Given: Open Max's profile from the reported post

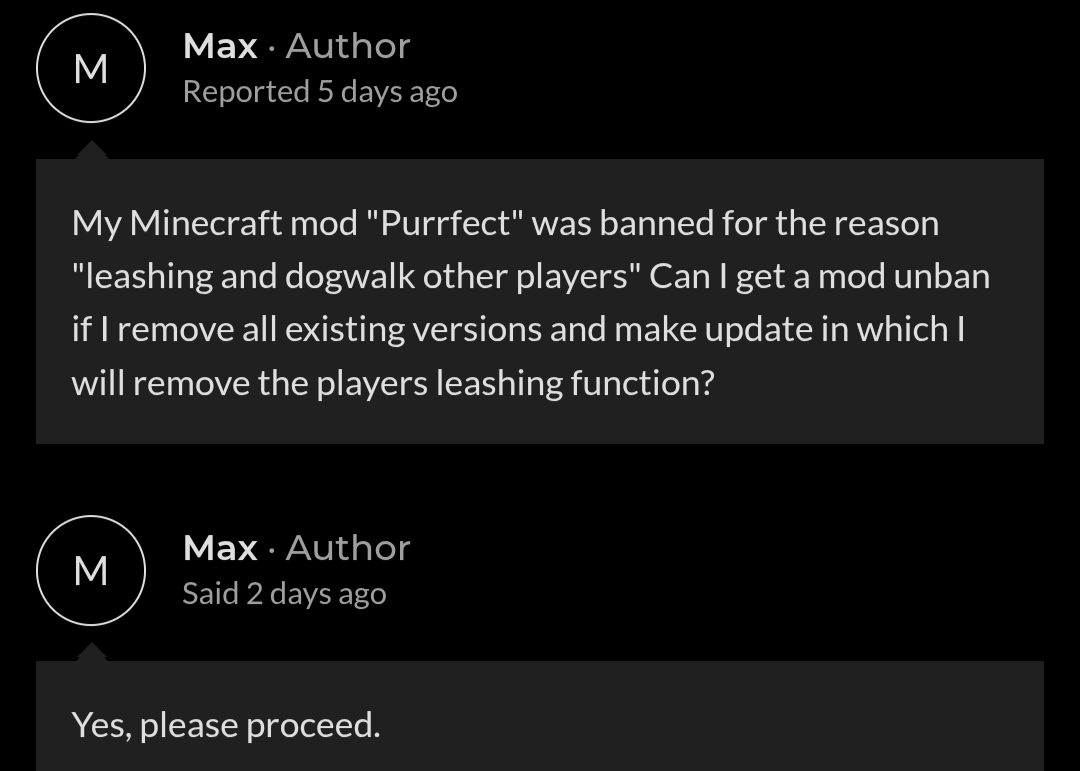Looking at the screenshot, I should tap(220, 46).
